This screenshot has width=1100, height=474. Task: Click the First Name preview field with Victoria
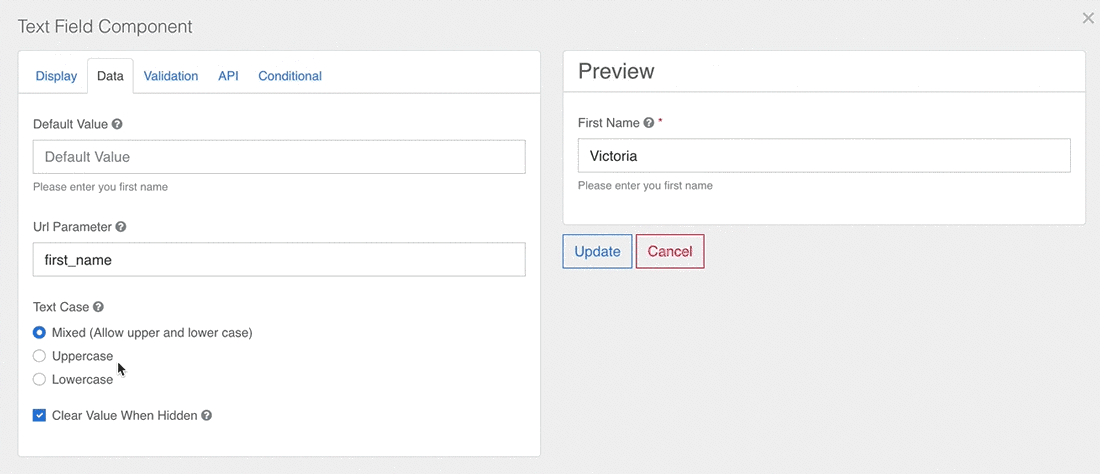pos(824,156)
